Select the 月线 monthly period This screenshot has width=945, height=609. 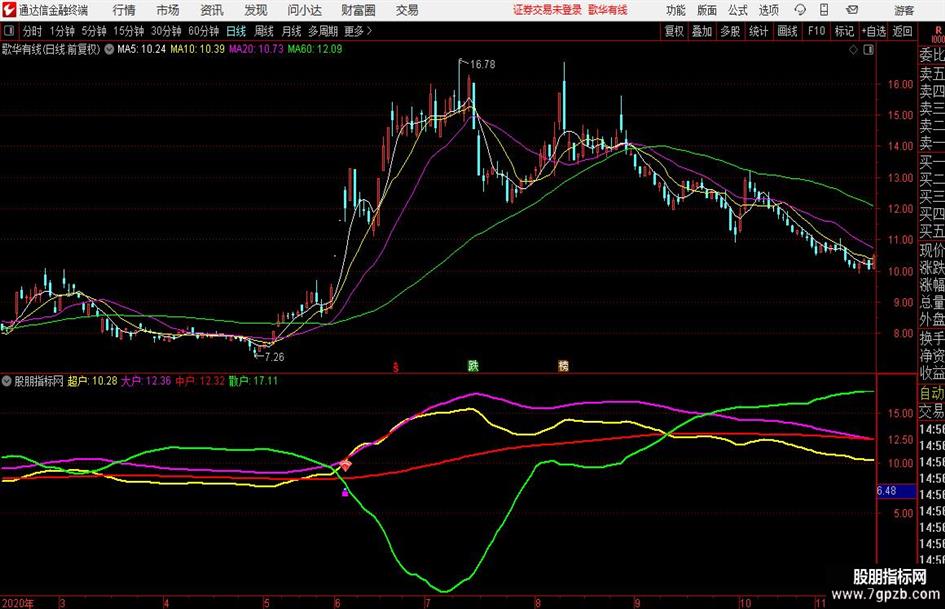pos(291,31)
